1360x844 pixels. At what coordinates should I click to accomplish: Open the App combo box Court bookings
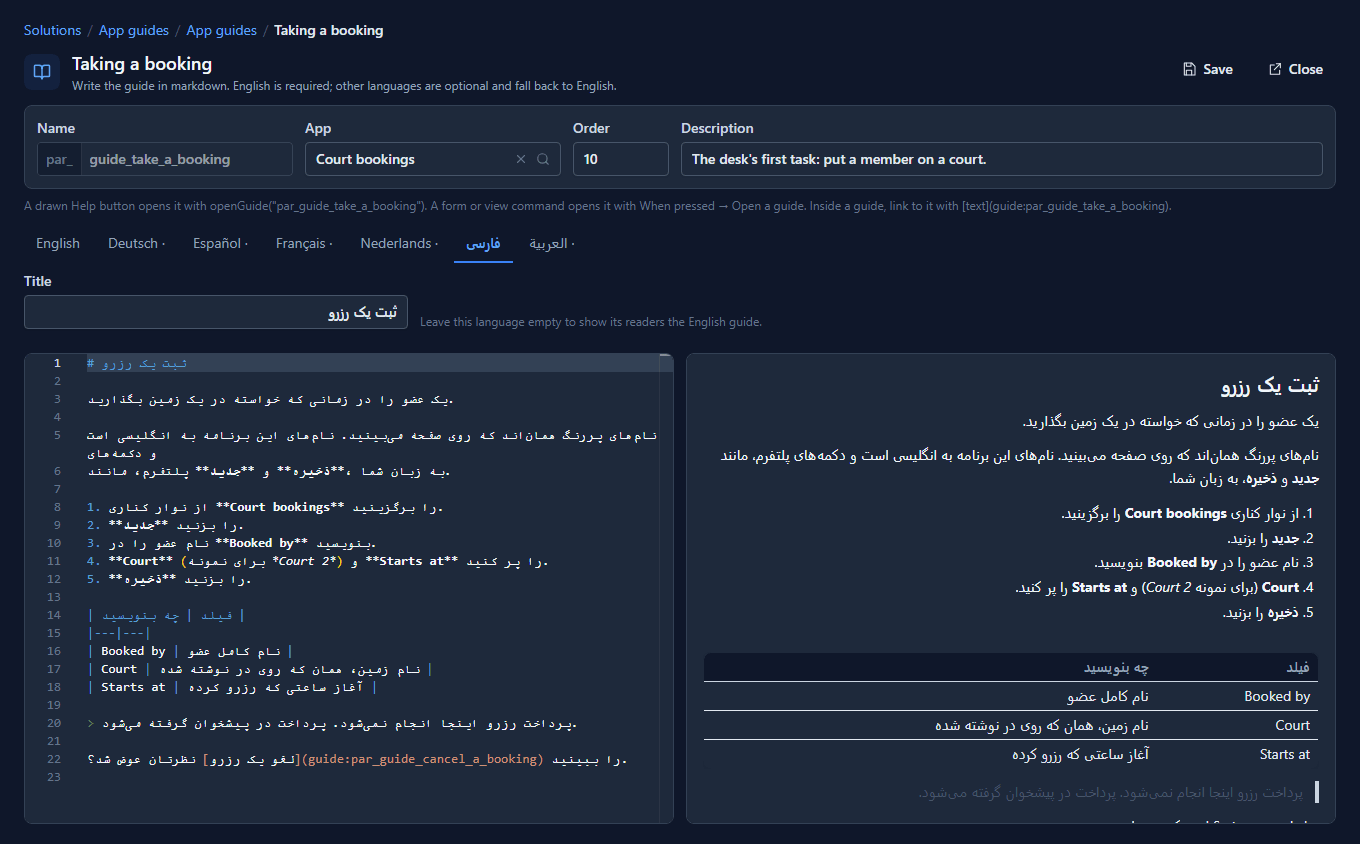(x=433, y=159)
